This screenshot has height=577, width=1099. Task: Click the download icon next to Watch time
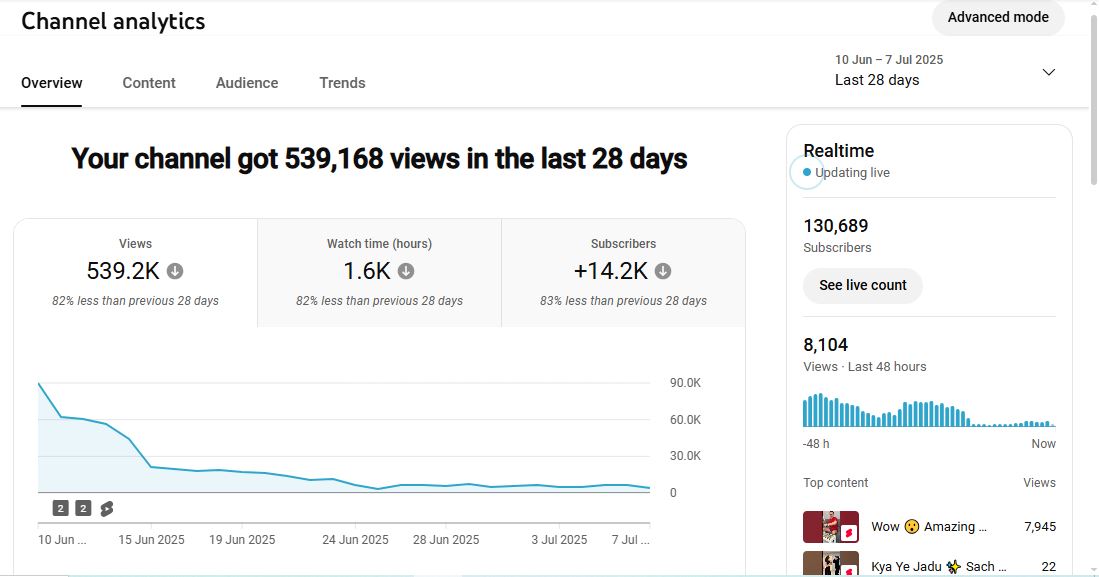[x=406, y=270]
